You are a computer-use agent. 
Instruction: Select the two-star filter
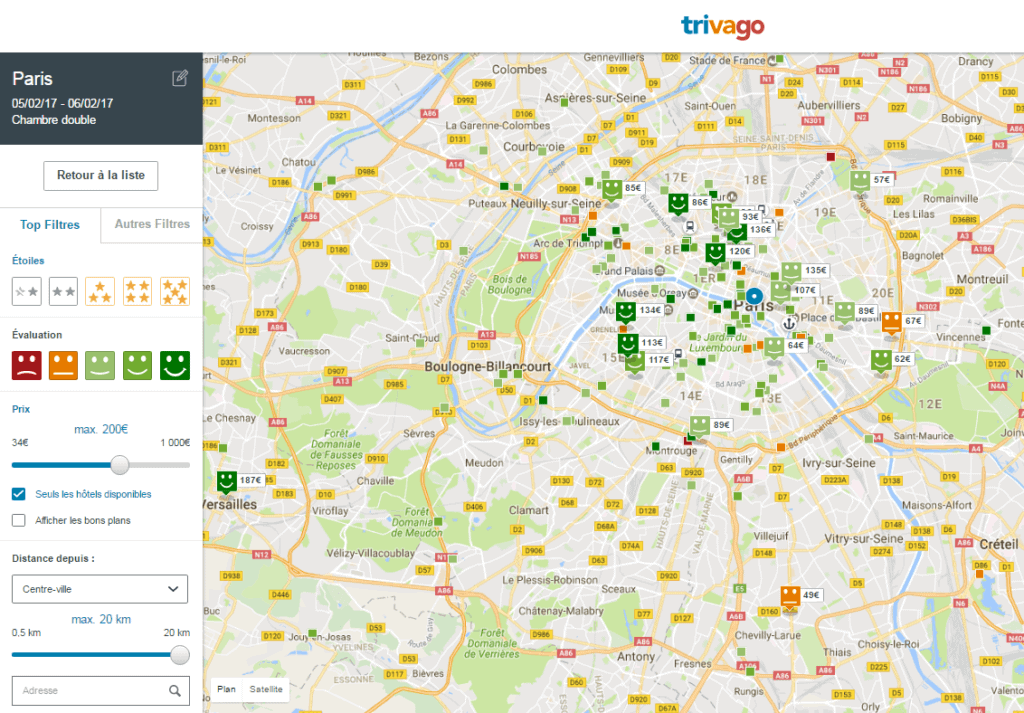coord(63,291)
